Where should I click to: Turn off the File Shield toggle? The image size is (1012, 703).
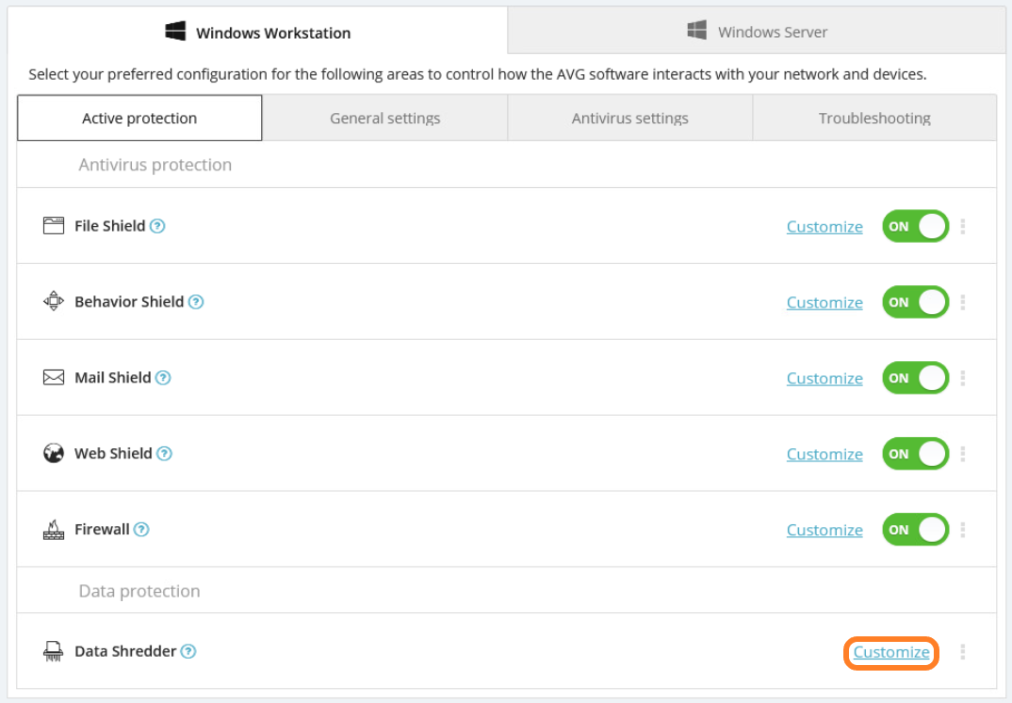point(916,226)
